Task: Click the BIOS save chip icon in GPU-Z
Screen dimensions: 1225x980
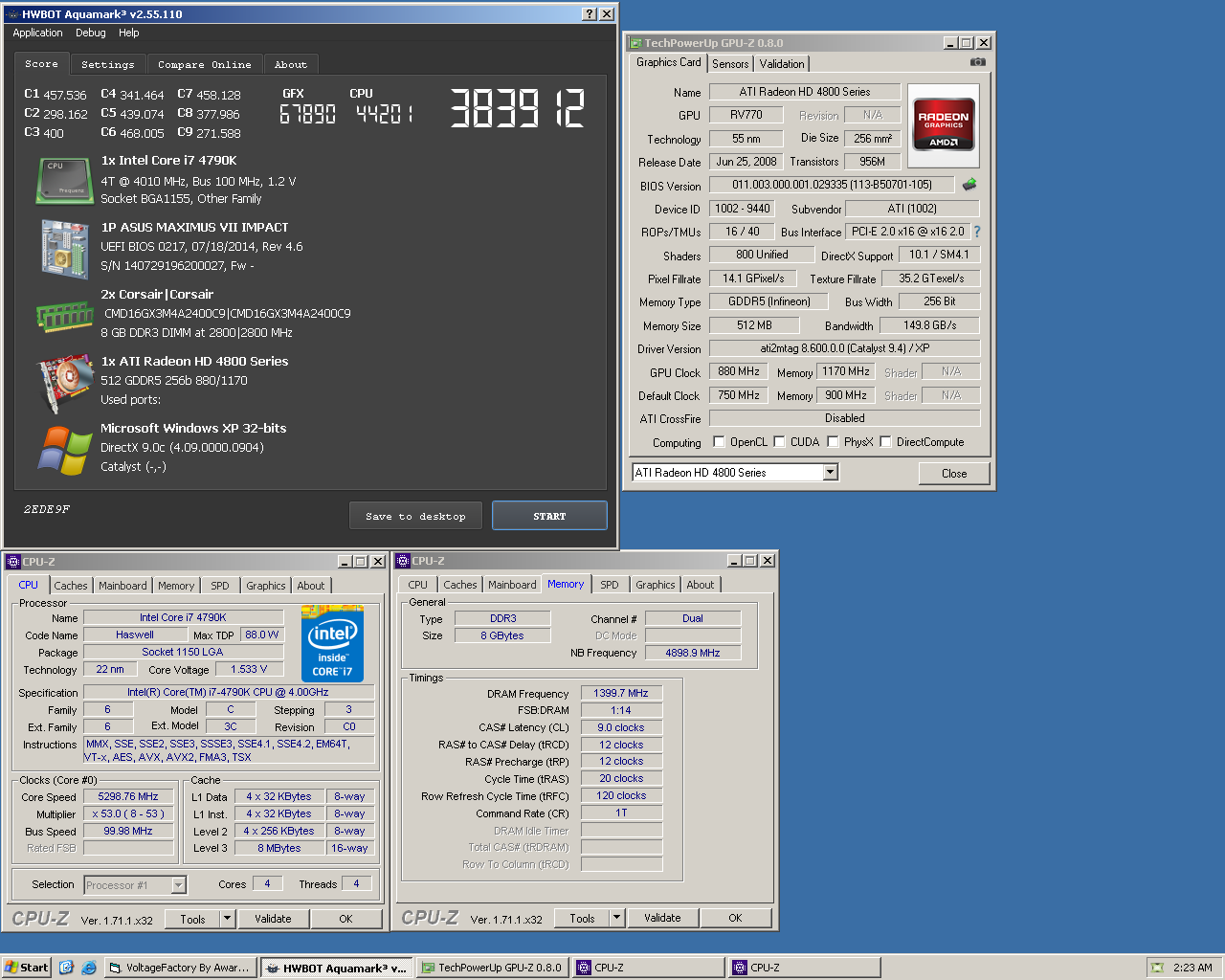Action: 969,184
